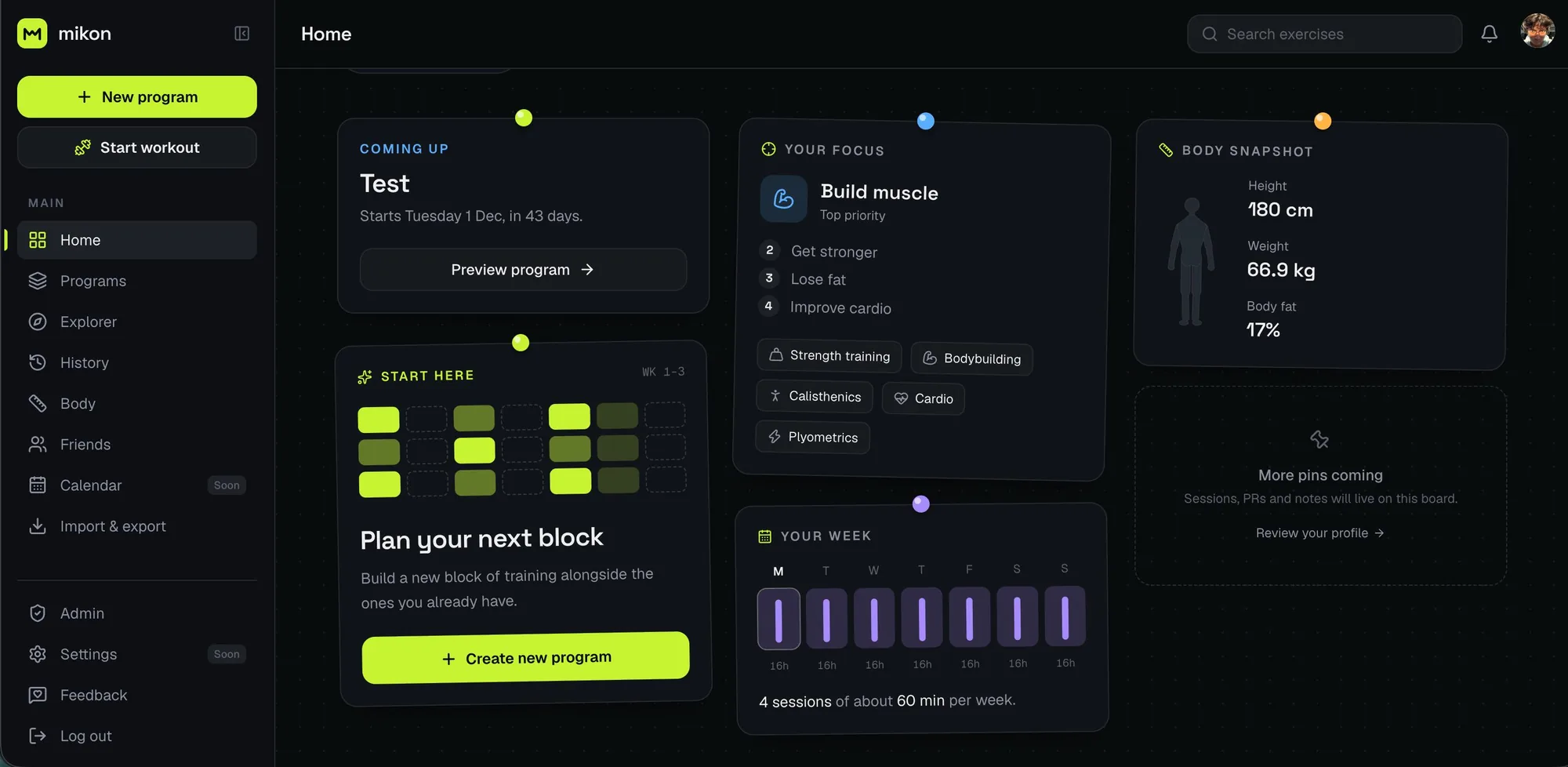Click the Import & export download icon

tap(38, 526)
